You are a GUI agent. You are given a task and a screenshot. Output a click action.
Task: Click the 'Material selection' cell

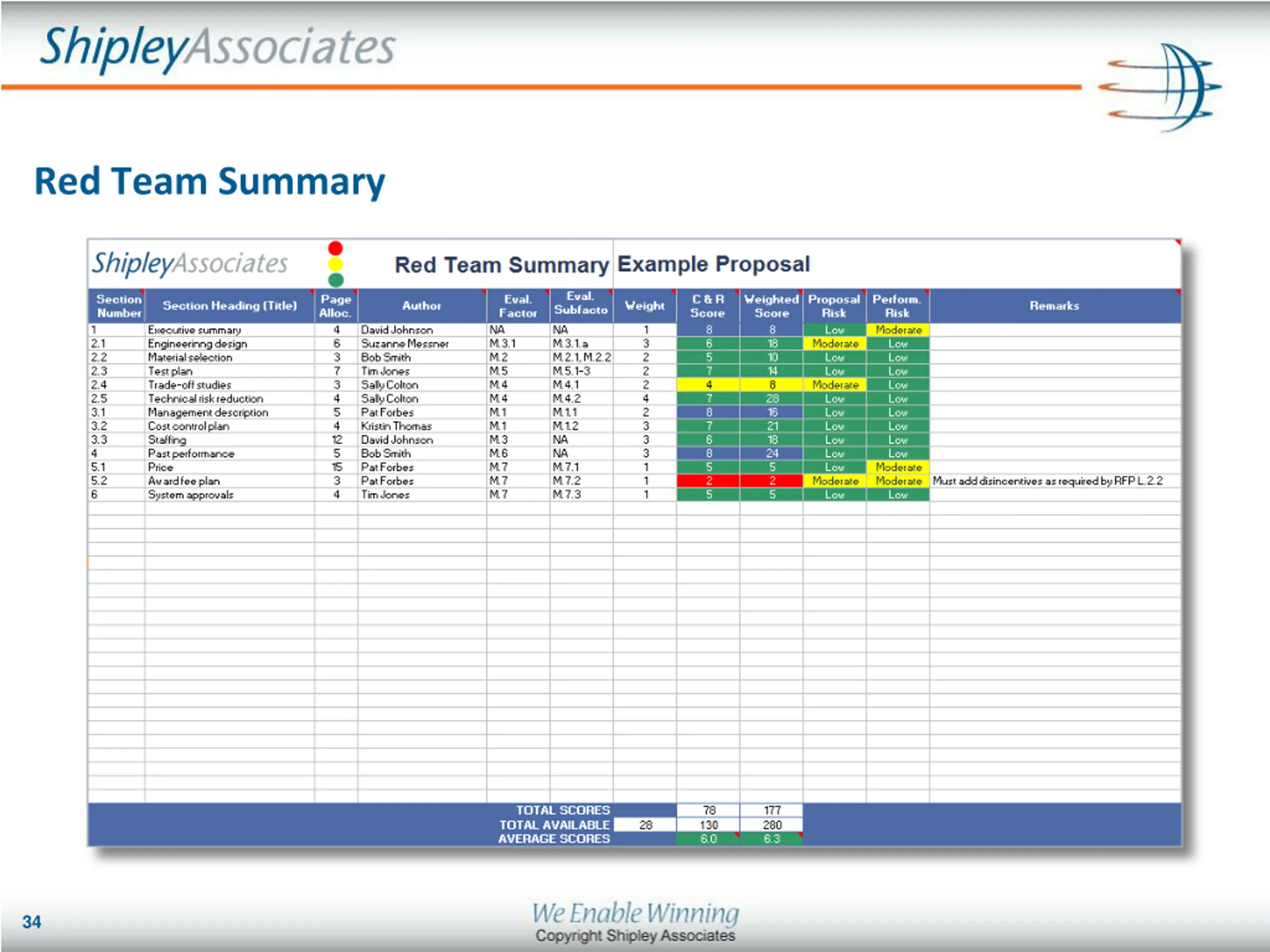coord(230,357)
